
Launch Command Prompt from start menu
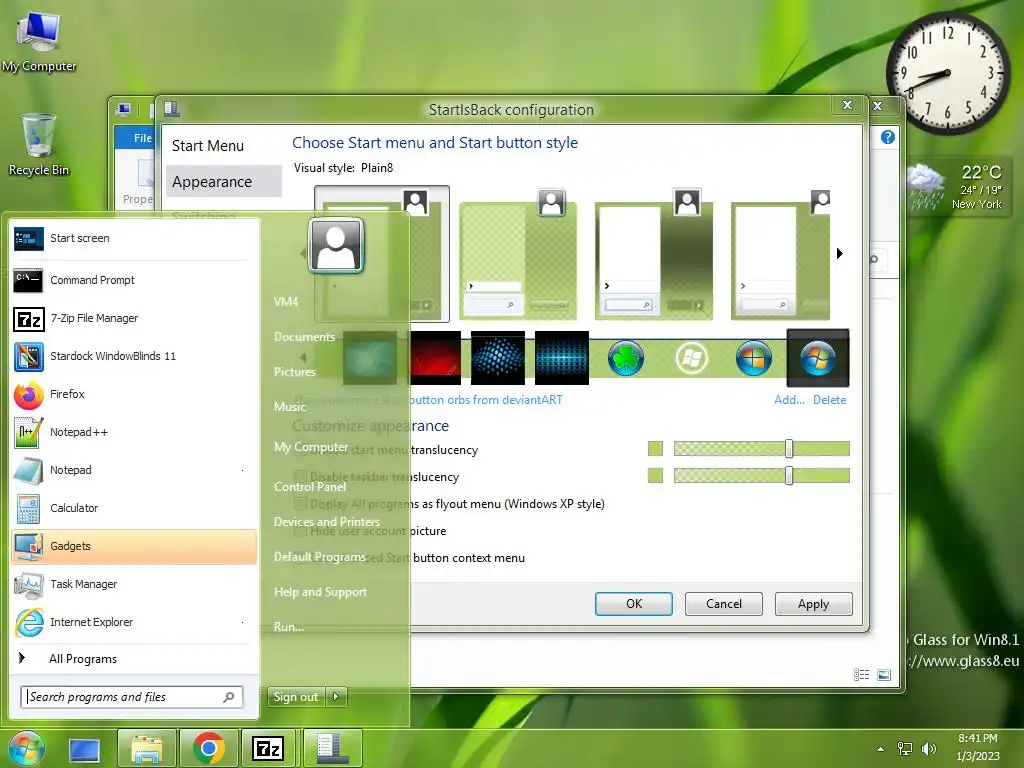[x=134, y=280]
